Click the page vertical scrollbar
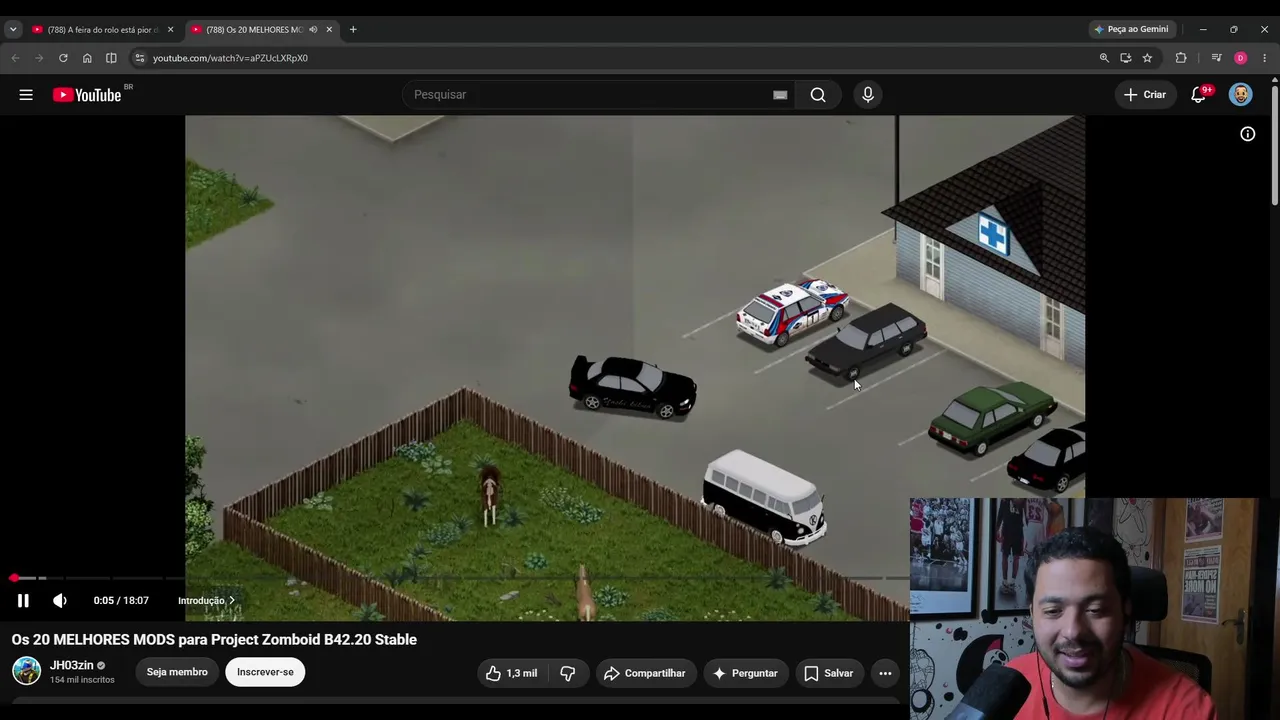This screenshot has height=720, width=1280. point(1274,145)
